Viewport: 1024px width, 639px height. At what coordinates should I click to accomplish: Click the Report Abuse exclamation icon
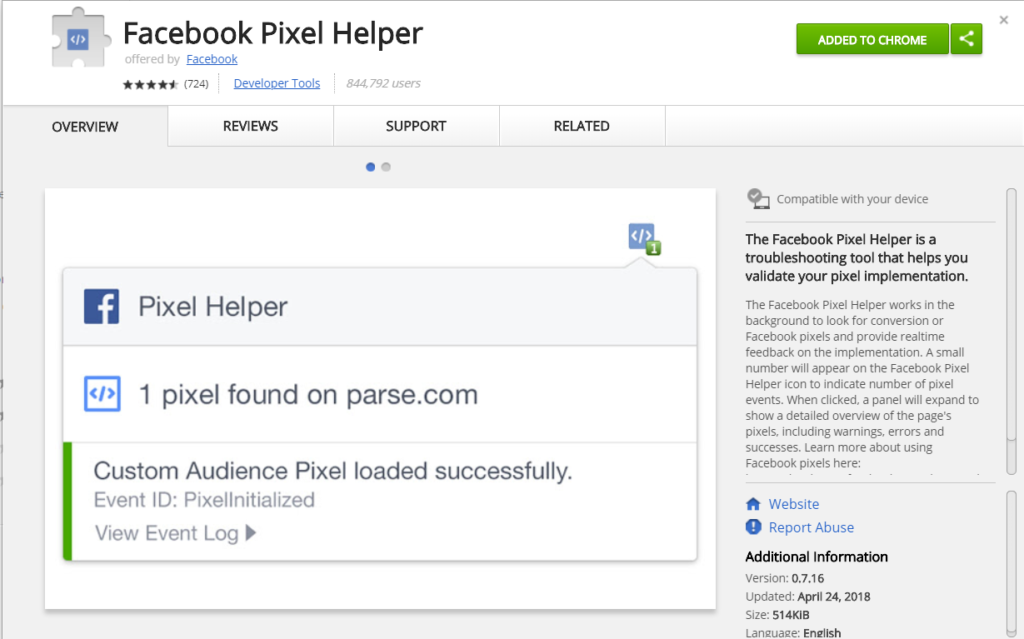(x=753, y=527)
